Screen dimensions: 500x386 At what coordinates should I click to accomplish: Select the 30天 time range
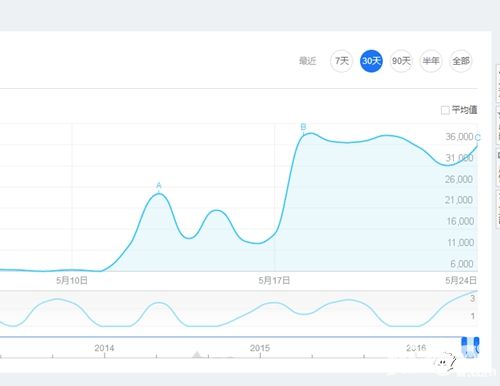(371, 61)
